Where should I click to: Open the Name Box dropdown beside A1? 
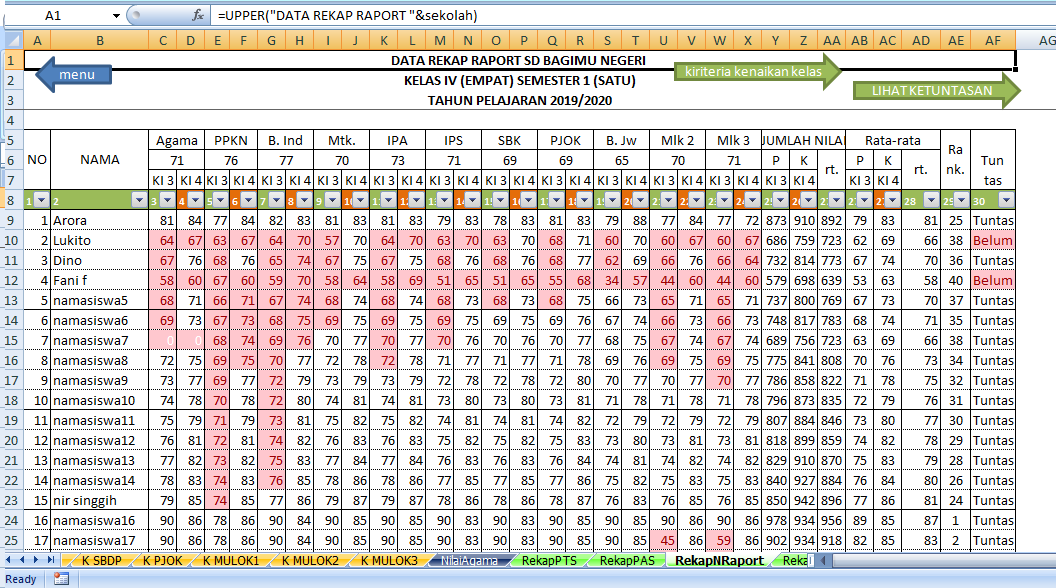pos(116,15)
